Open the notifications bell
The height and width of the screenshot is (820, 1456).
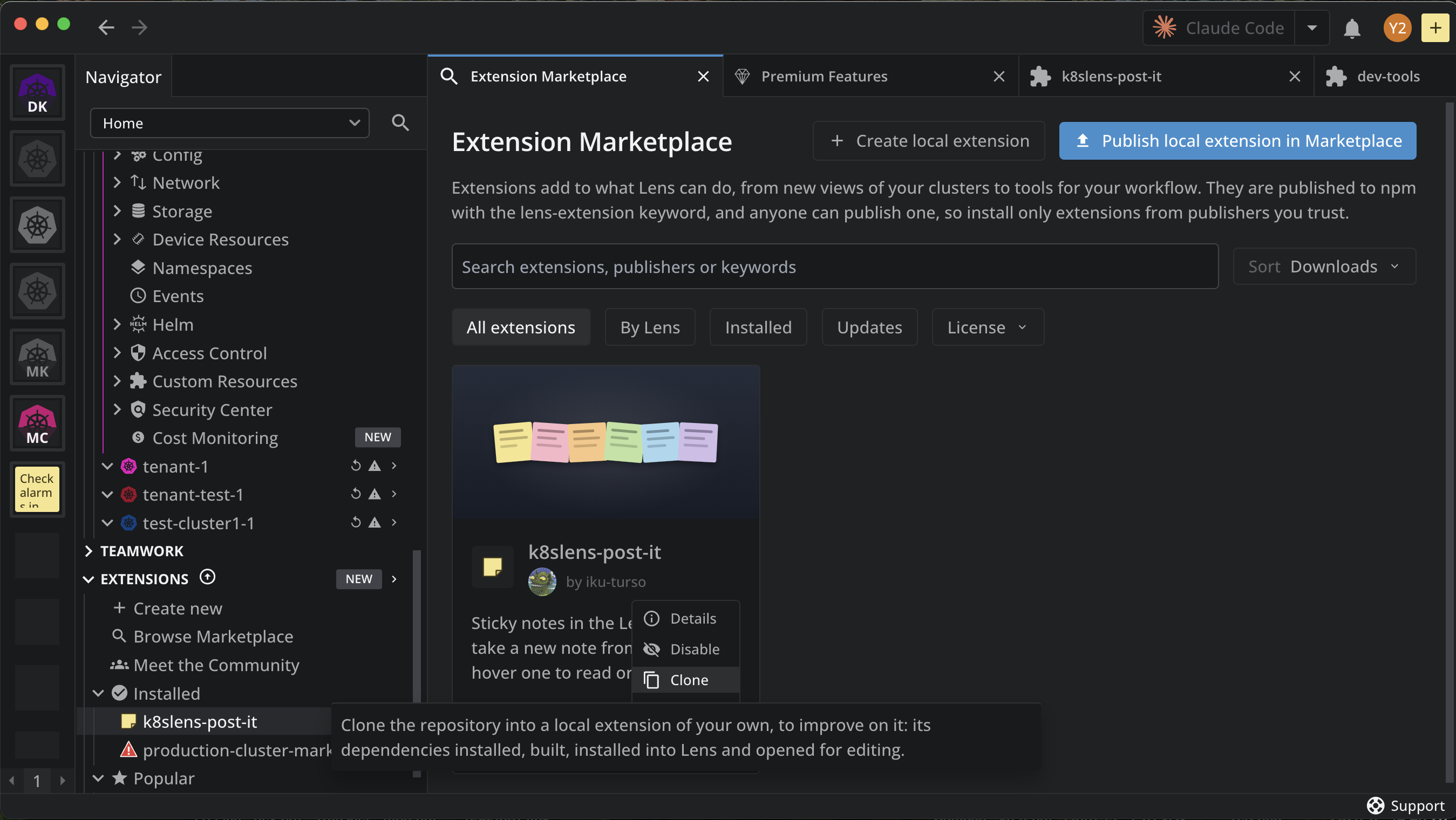(1352, 28)
